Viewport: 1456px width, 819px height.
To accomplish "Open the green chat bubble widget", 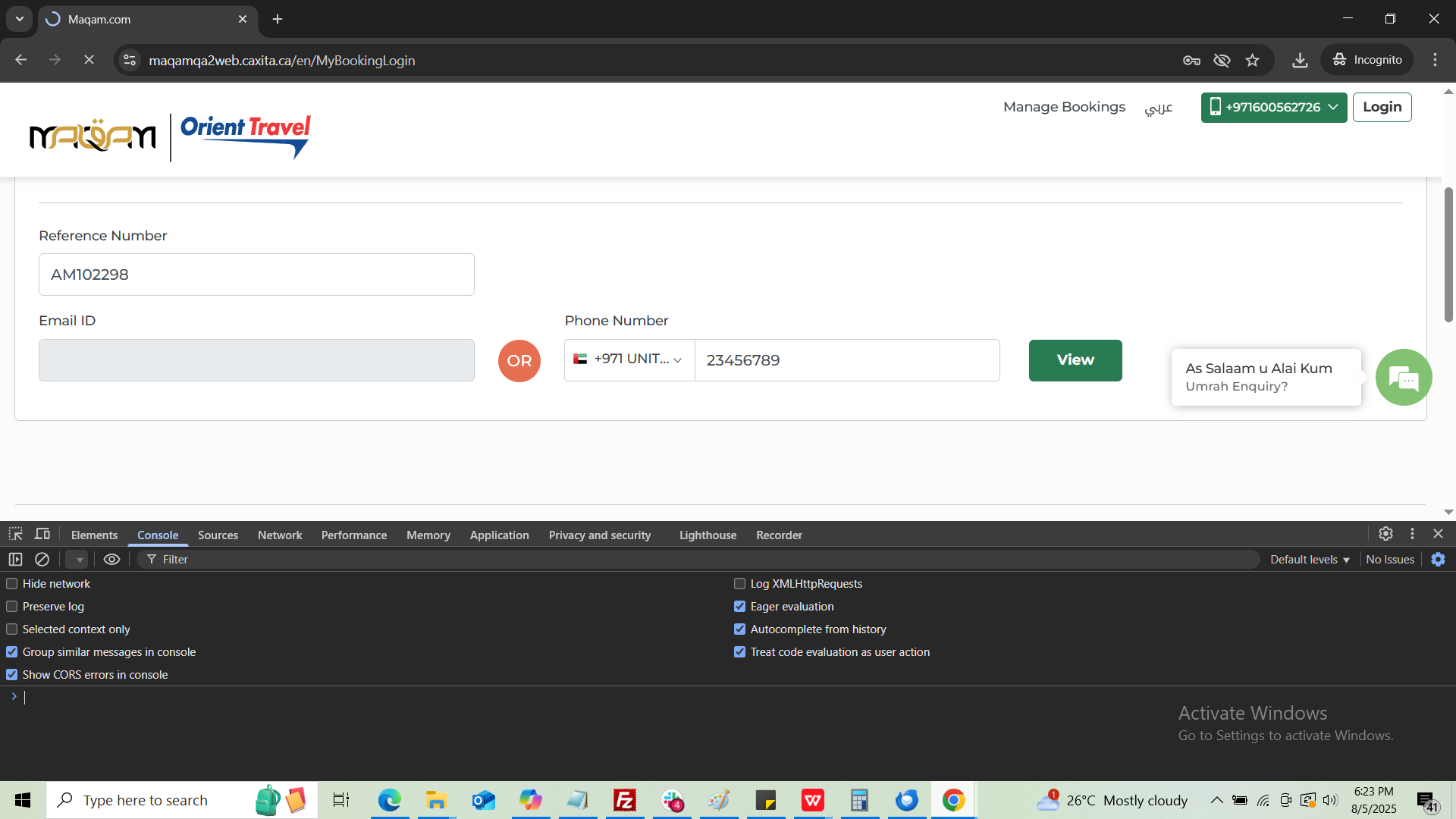I will tap(1403, 377).
